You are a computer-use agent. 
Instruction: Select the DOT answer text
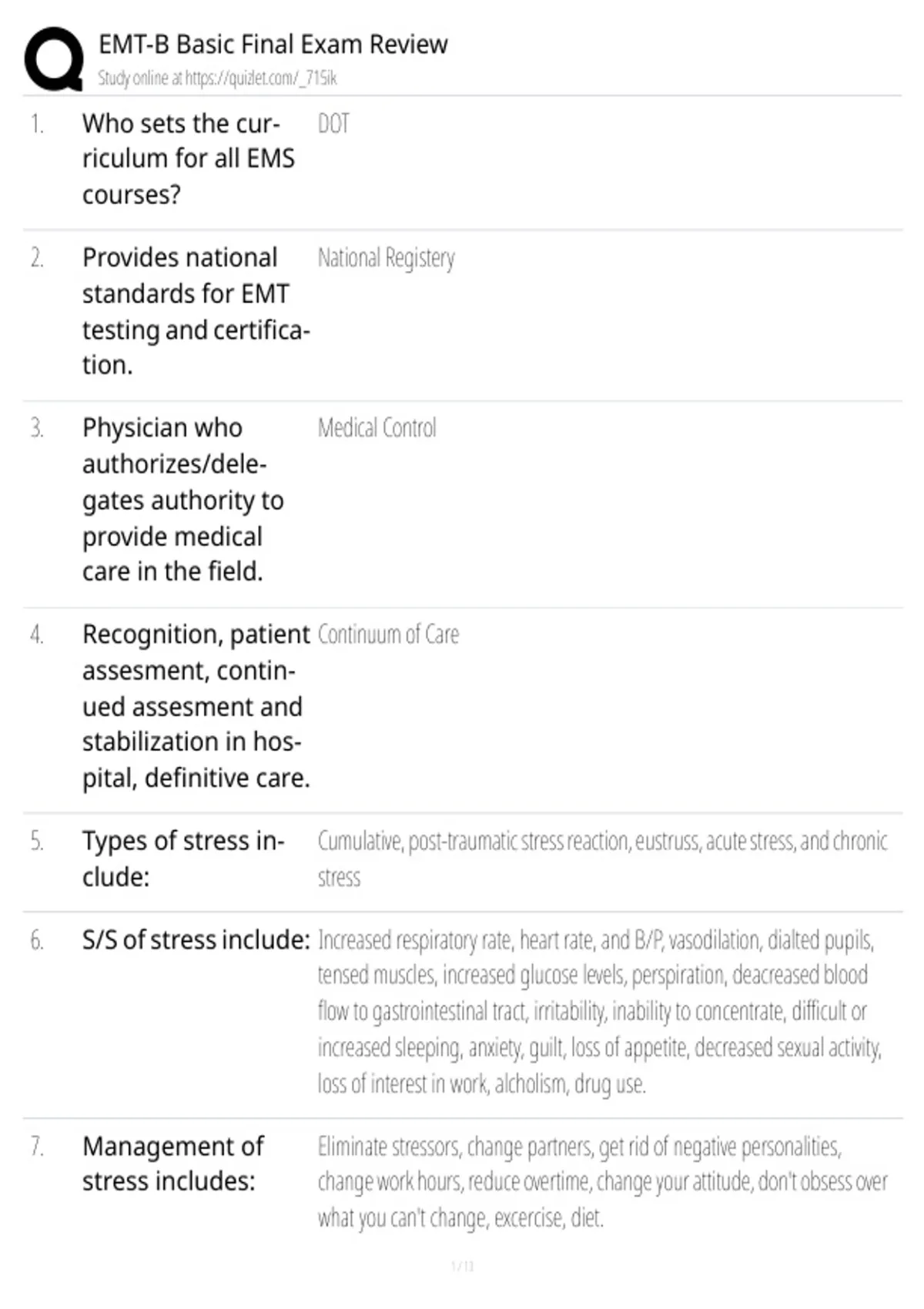[x=333, y=123]
